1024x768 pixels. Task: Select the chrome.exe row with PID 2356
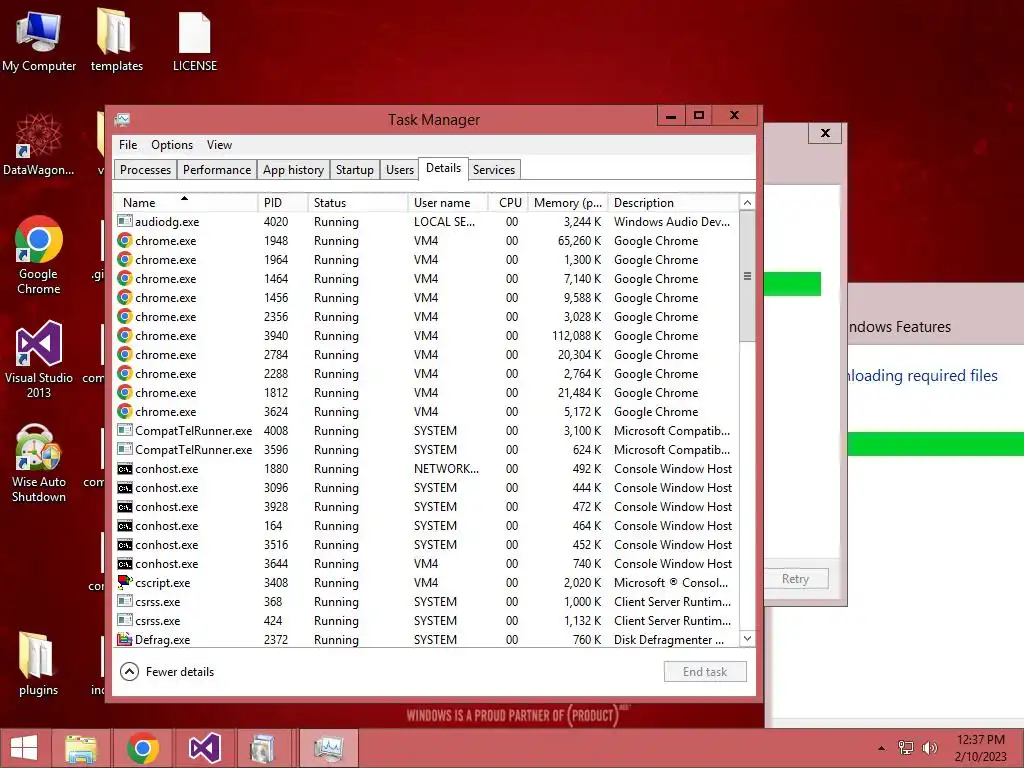click(426, 317)
